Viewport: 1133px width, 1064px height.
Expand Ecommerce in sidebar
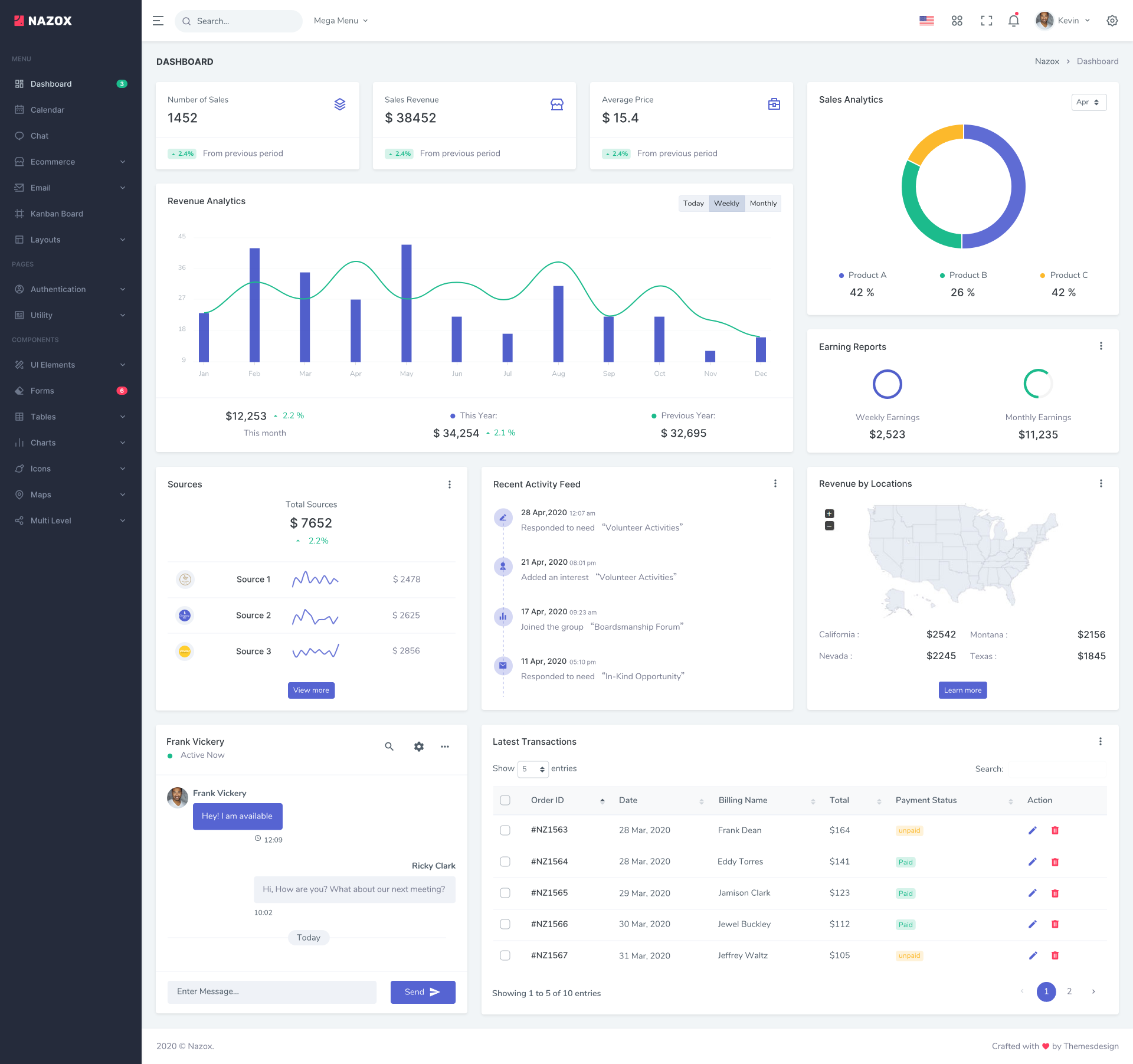tap(71, 162)
